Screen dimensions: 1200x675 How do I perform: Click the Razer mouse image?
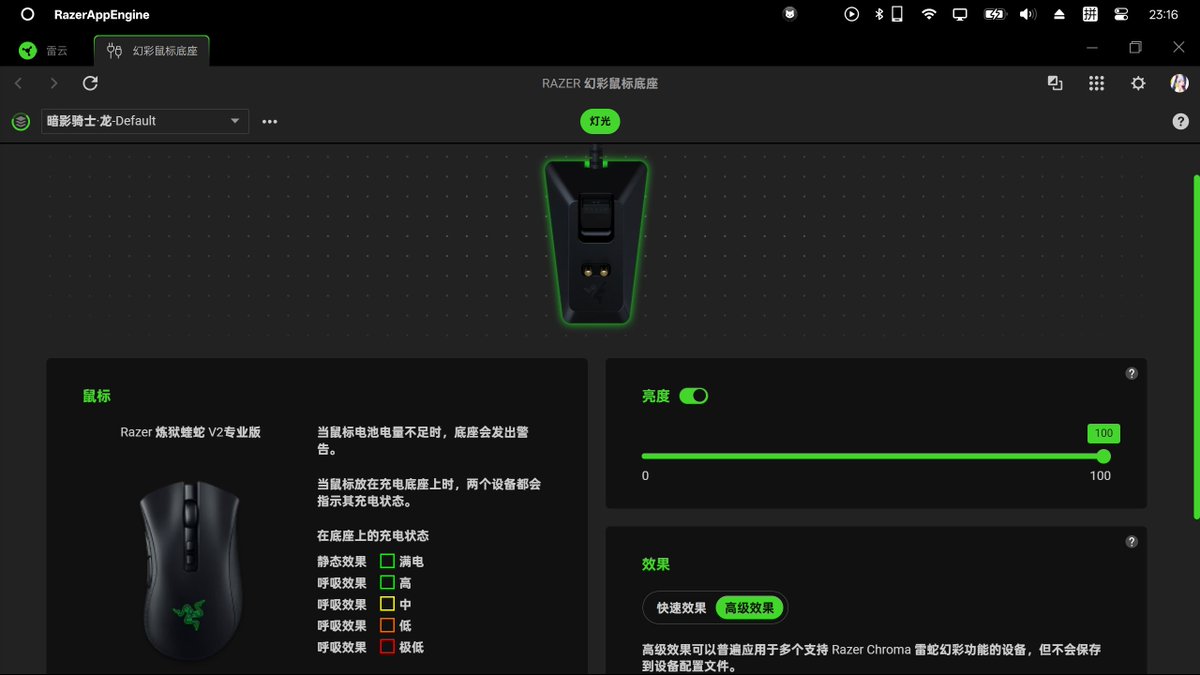click(x=191, y=571)
